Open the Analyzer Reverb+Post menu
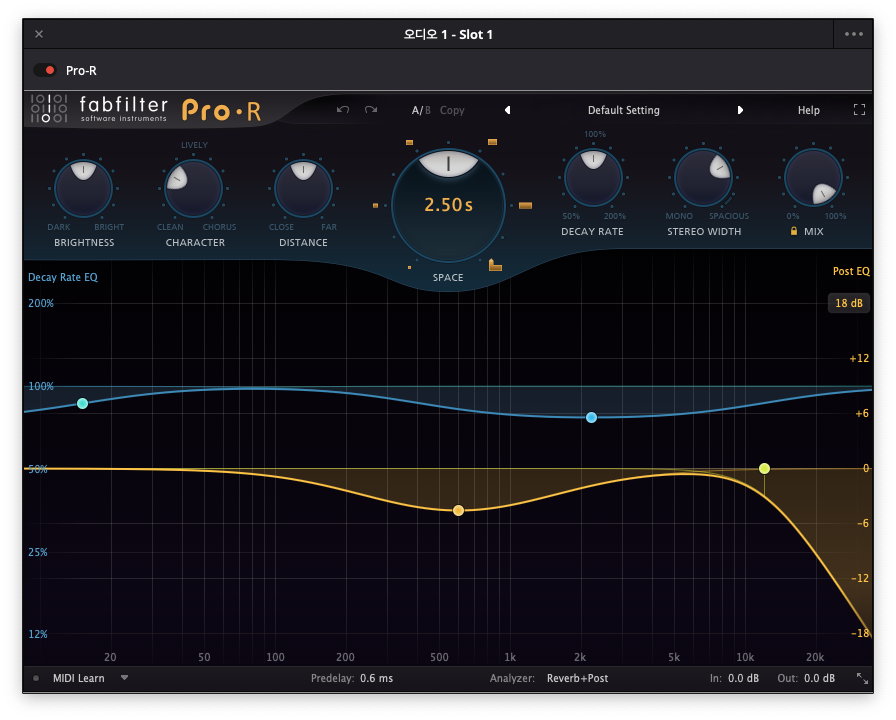The image size is (896, 720). pos(577,678)
